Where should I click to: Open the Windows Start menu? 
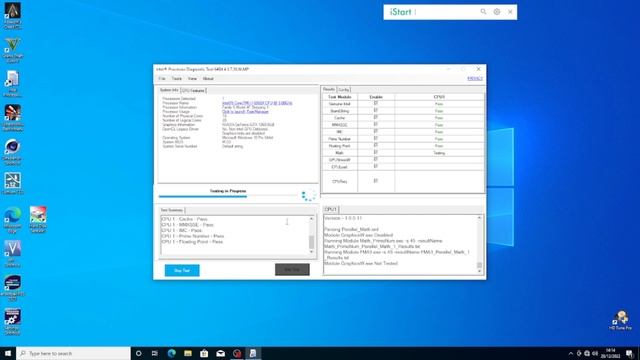pyautogui.click(x=8, y=353)
